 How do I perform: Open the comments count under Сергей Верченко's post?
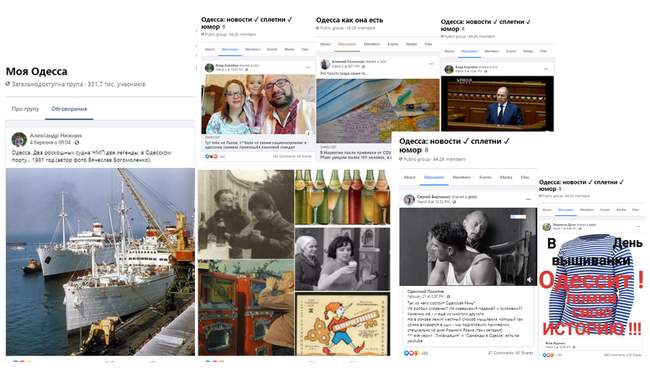point(500,353)
